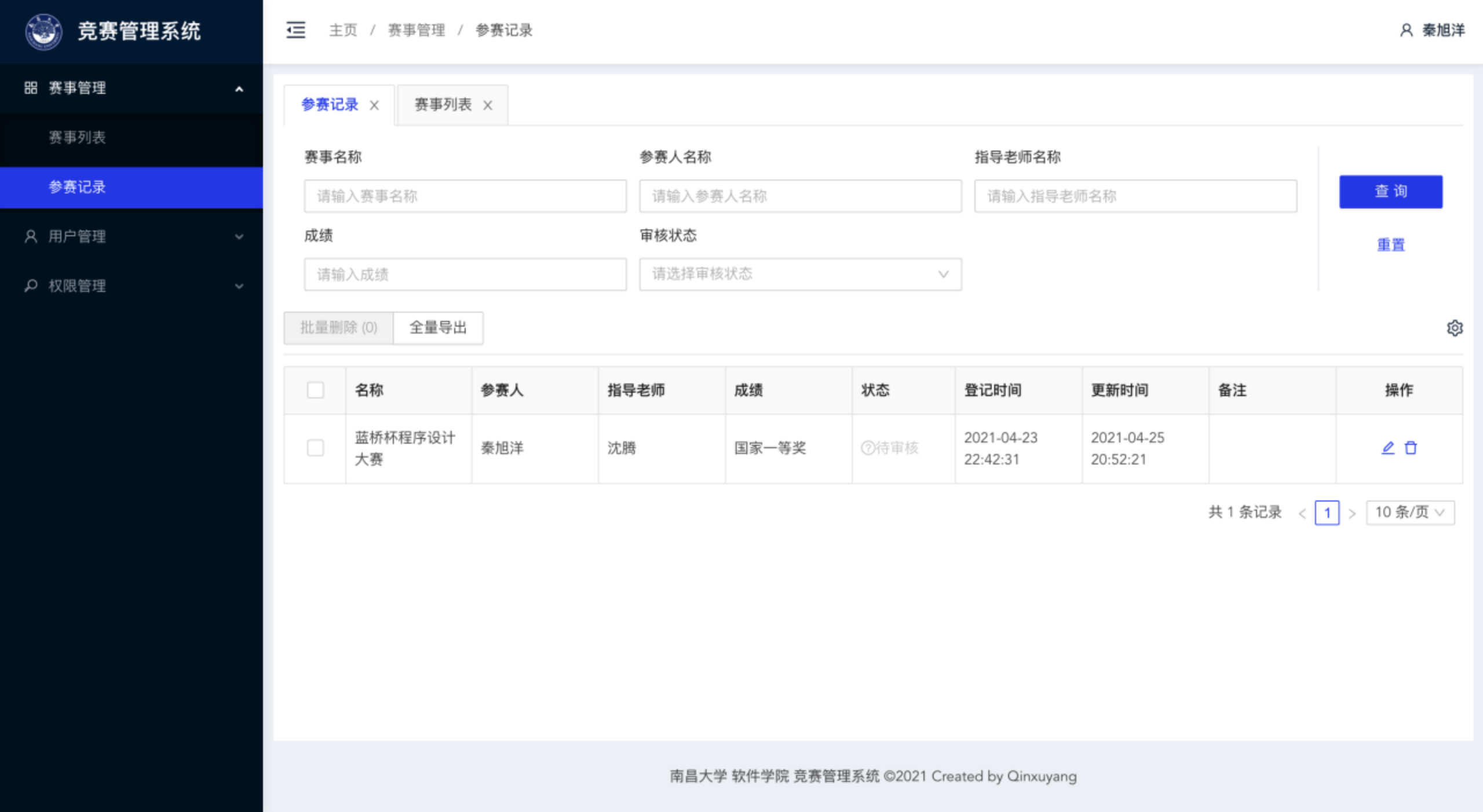Viewport: 1483px width, 812px height.
Task: Switch to the 赛事列表 tab
Action: (x=443, y=105)
